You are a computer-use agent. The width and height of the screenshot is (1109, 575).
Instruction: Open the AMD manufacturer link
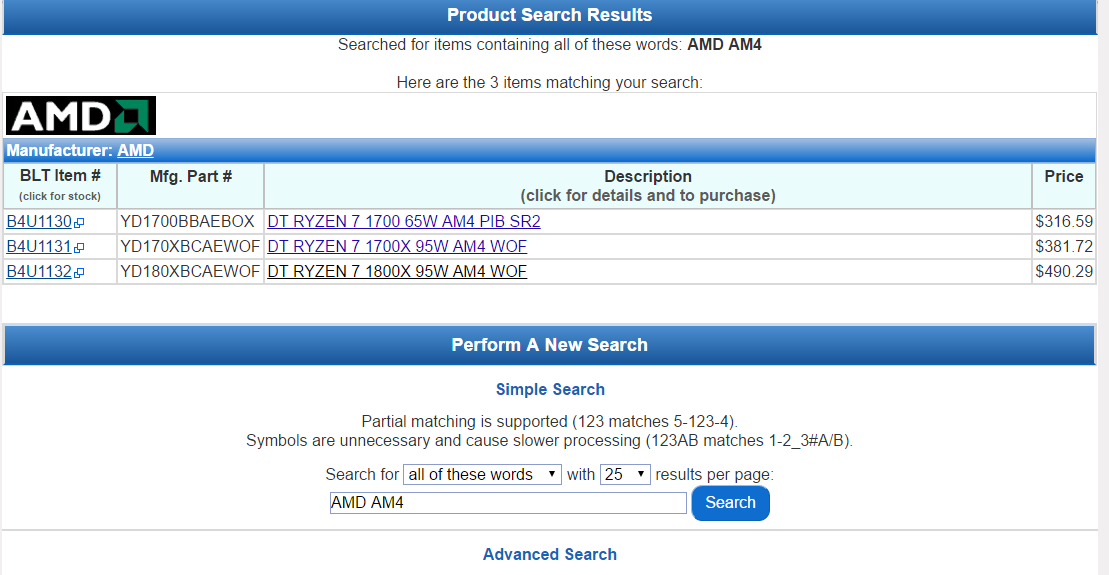[135, 151]
